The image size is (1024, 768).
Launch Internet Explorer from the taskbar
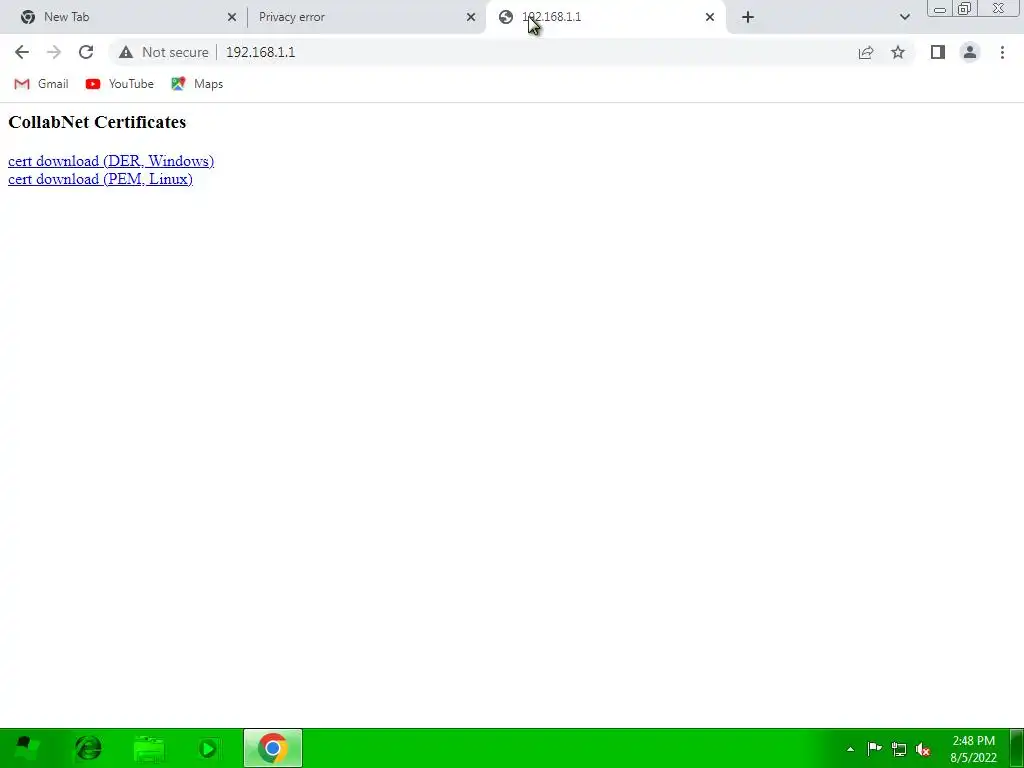point(88,748)
